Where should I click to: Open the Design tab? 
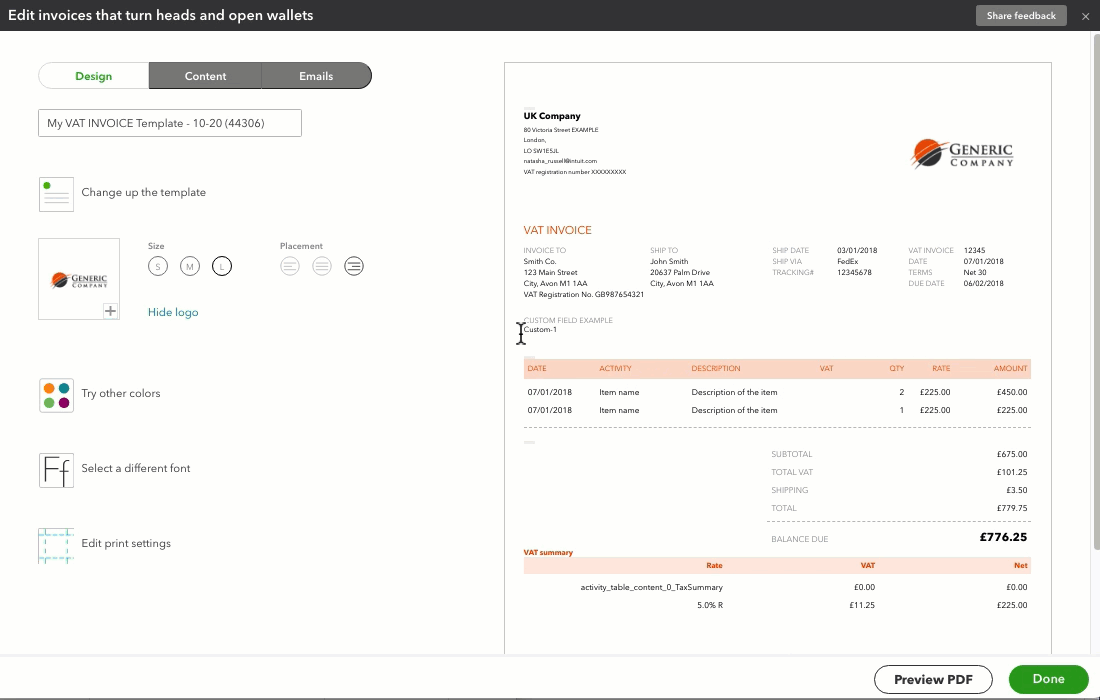click(93, 76)
